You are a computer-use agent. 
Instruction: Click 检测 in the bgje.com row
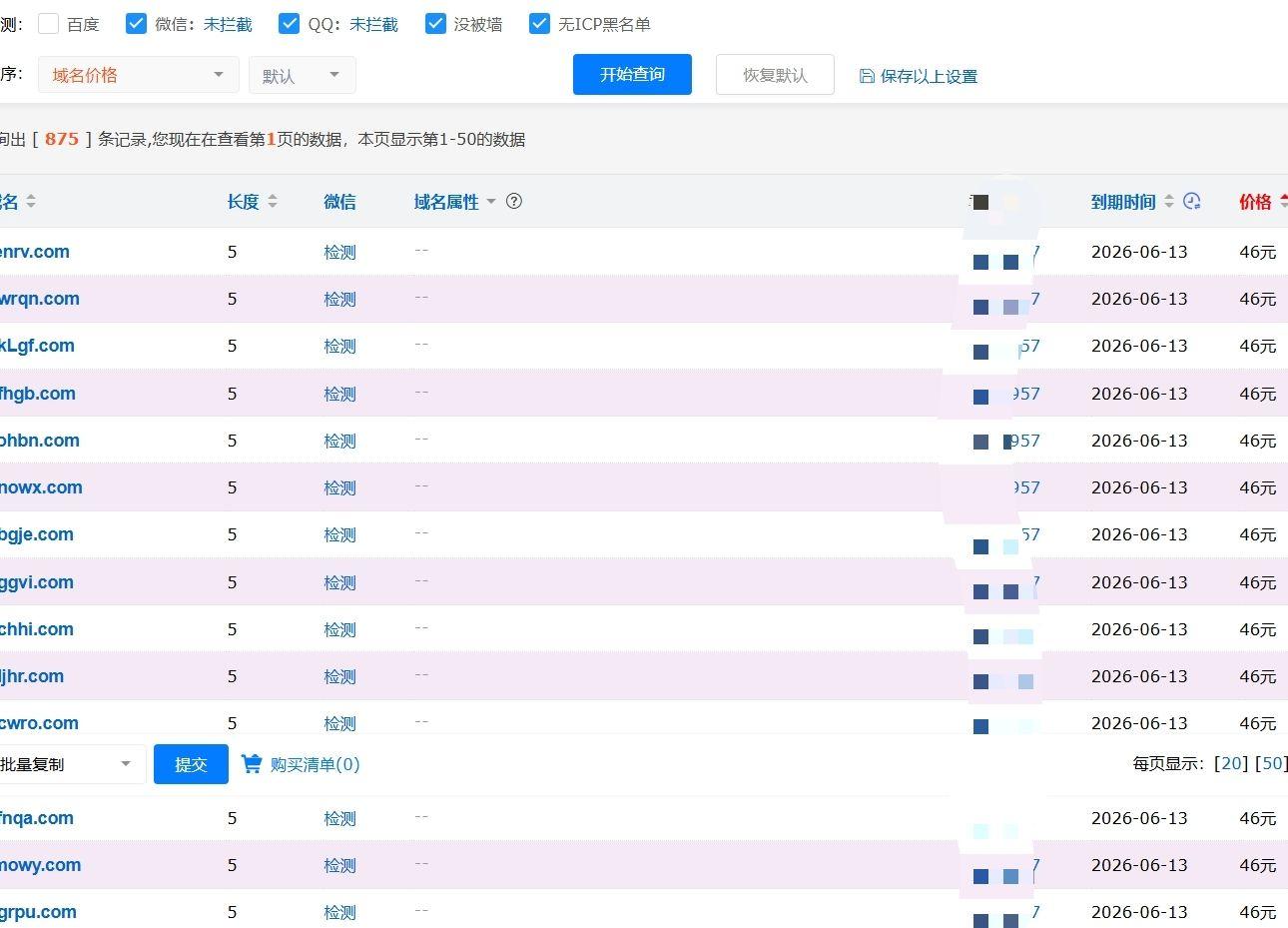pos(339,534)
